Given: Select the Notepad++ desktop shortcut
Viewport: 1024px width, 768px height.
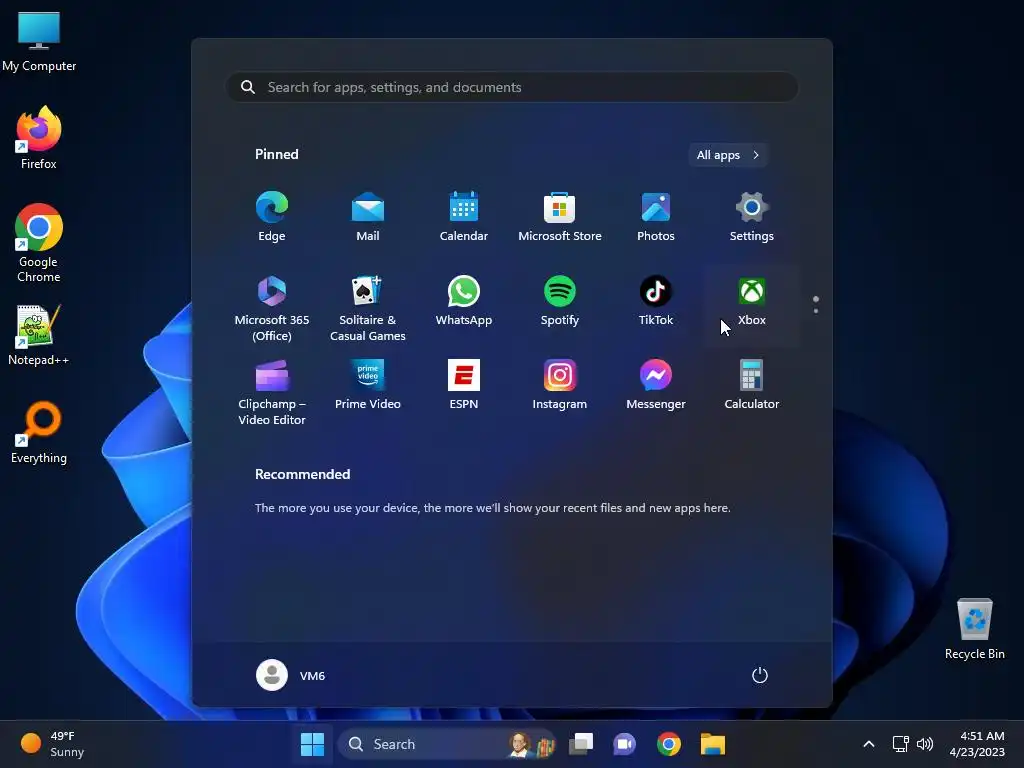Looking at the screenshot, I should [x=39, y=334].
